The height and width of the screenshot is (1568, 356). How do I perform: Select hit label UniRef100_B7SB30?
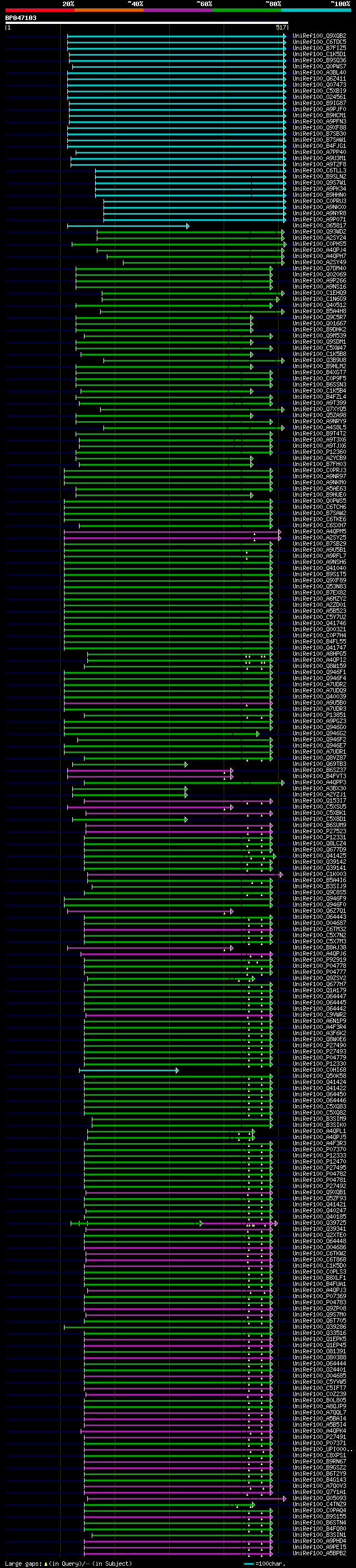pyautogui.click(x=319, y=134)
